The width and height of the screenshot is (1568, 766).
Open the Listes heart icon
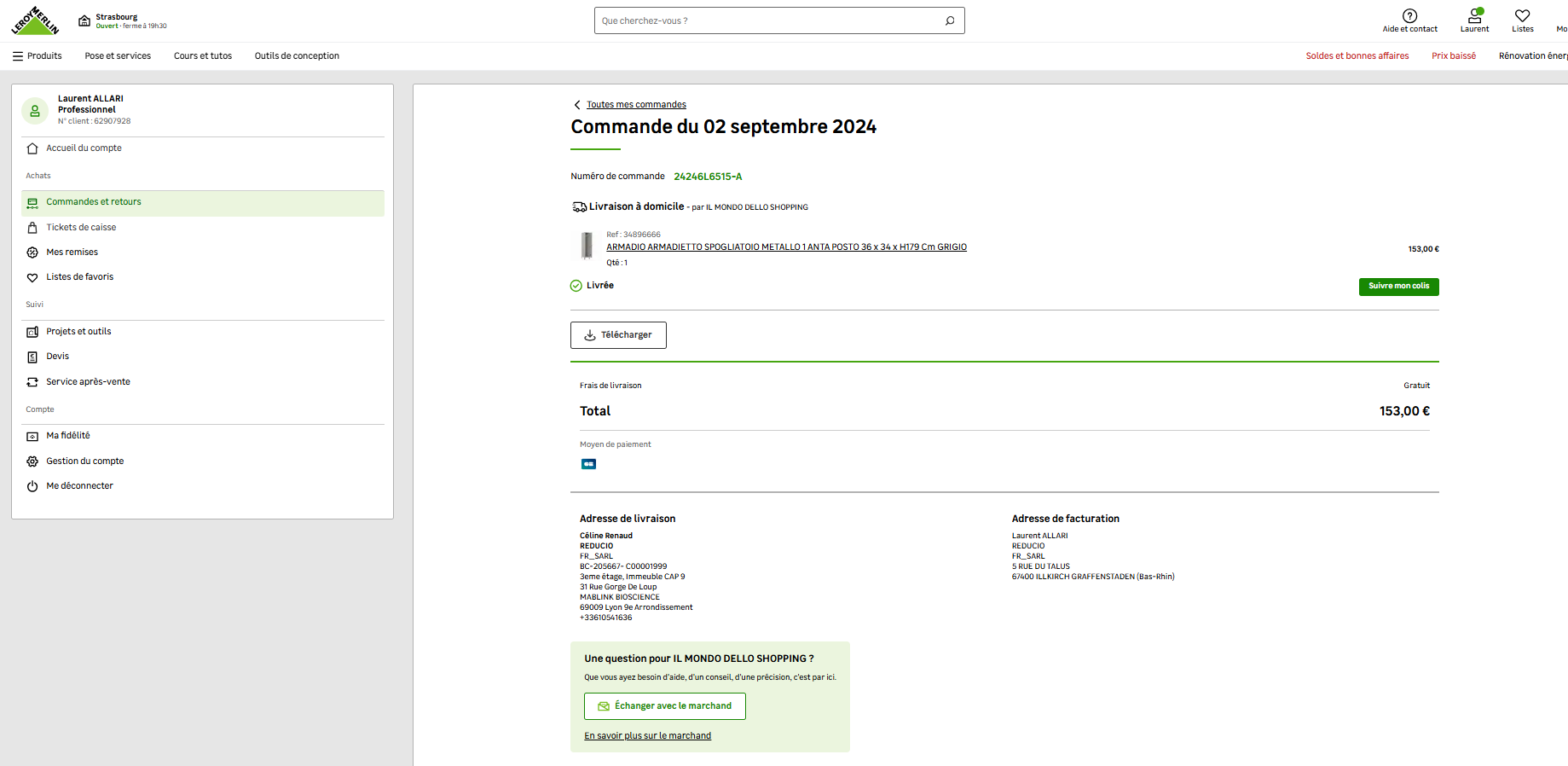pyautogui.click(x=1522, y=16)
